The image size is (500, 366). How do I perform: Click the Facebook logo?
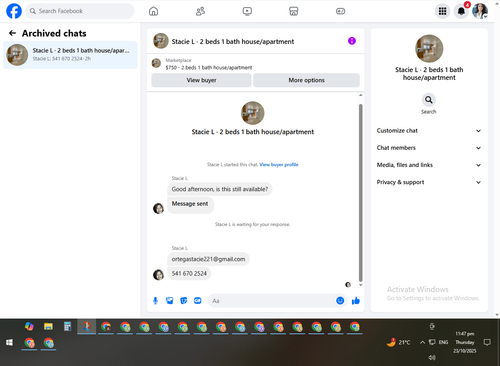coord(14,11)
